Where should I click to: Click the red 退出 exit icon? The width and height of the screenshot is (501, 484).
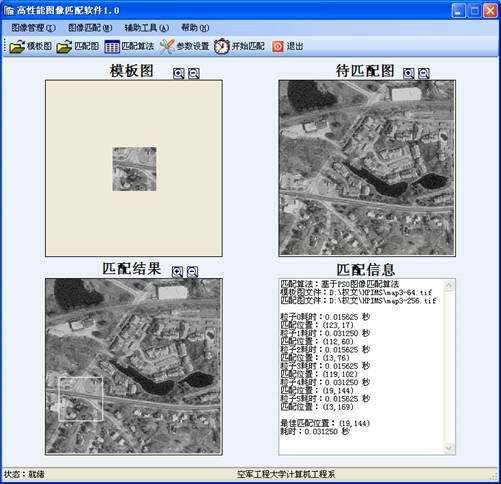click(278, 46)
